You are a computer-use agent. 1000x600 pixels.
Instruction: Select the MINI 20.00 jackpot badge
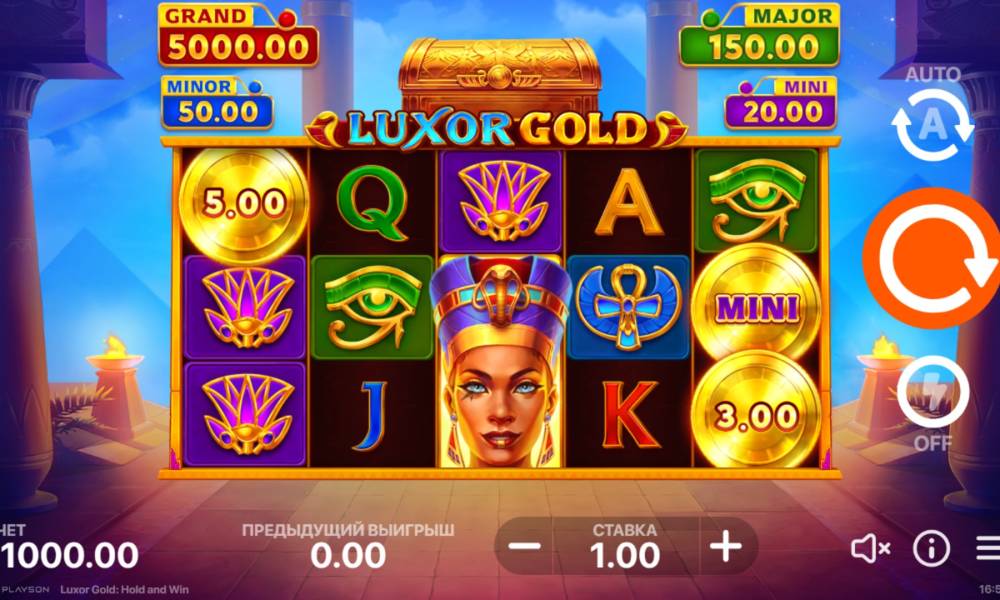[781, 103]
